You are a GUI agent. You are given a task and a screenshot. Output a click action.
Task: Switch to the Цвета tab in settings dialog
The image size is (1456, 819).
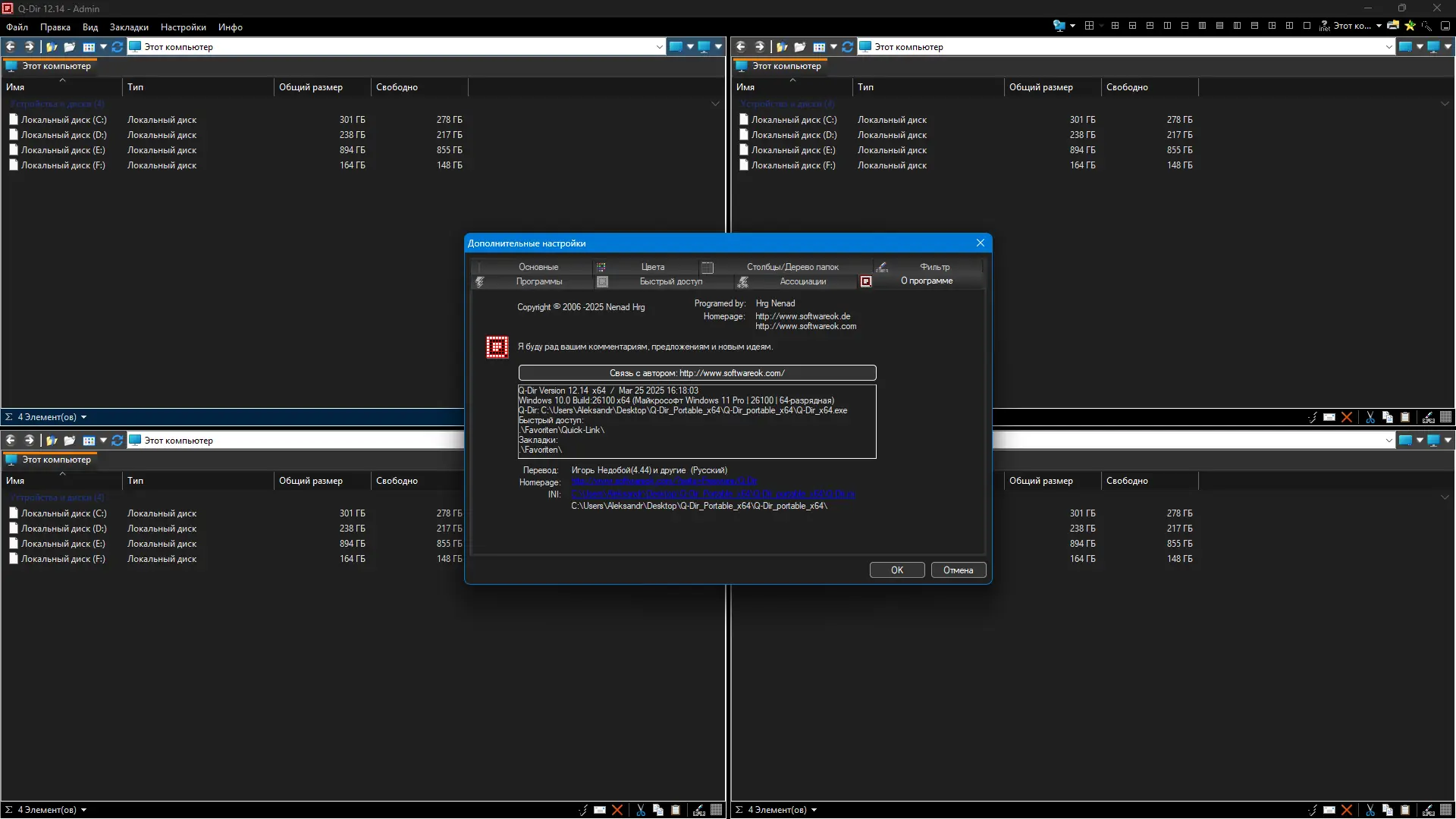pos(652,267)
